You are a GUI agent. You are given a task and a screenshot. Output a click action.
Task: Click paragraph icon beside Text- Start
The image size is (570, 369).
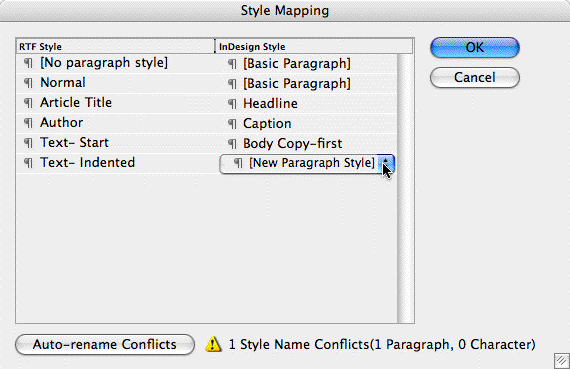click(28, 143)
